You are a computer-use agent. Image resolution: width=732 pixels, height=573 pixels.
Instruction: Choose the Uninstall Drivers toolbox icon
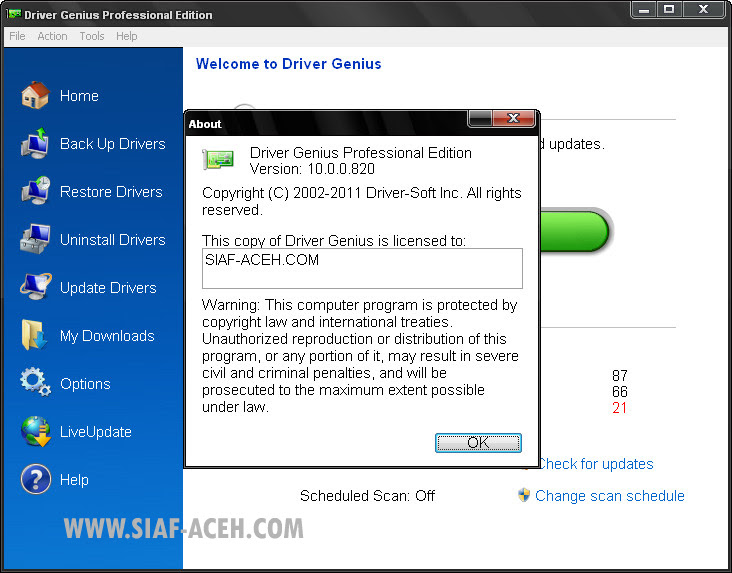35,239
